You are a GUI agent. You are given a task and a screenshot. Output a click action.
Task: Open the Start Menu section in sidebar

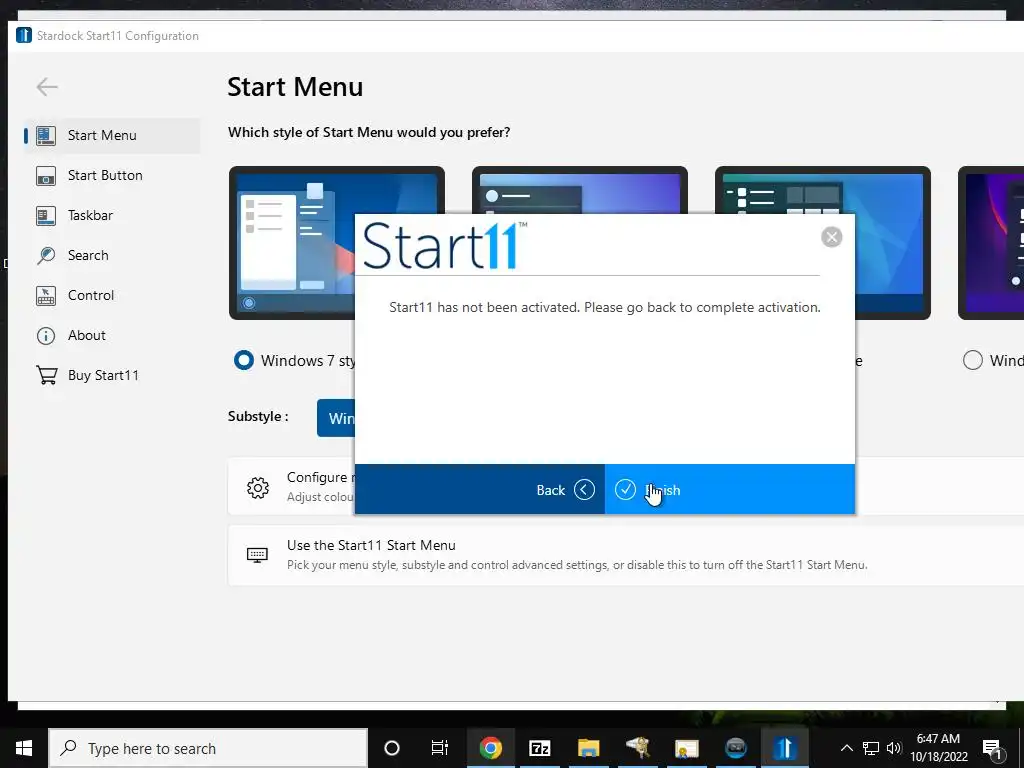pos(112,136)
